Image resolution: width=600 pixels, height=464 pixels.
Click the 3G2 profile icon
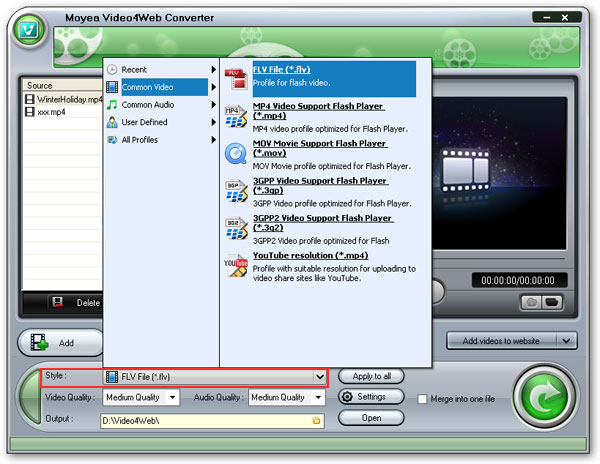click(x=236, y=228)
